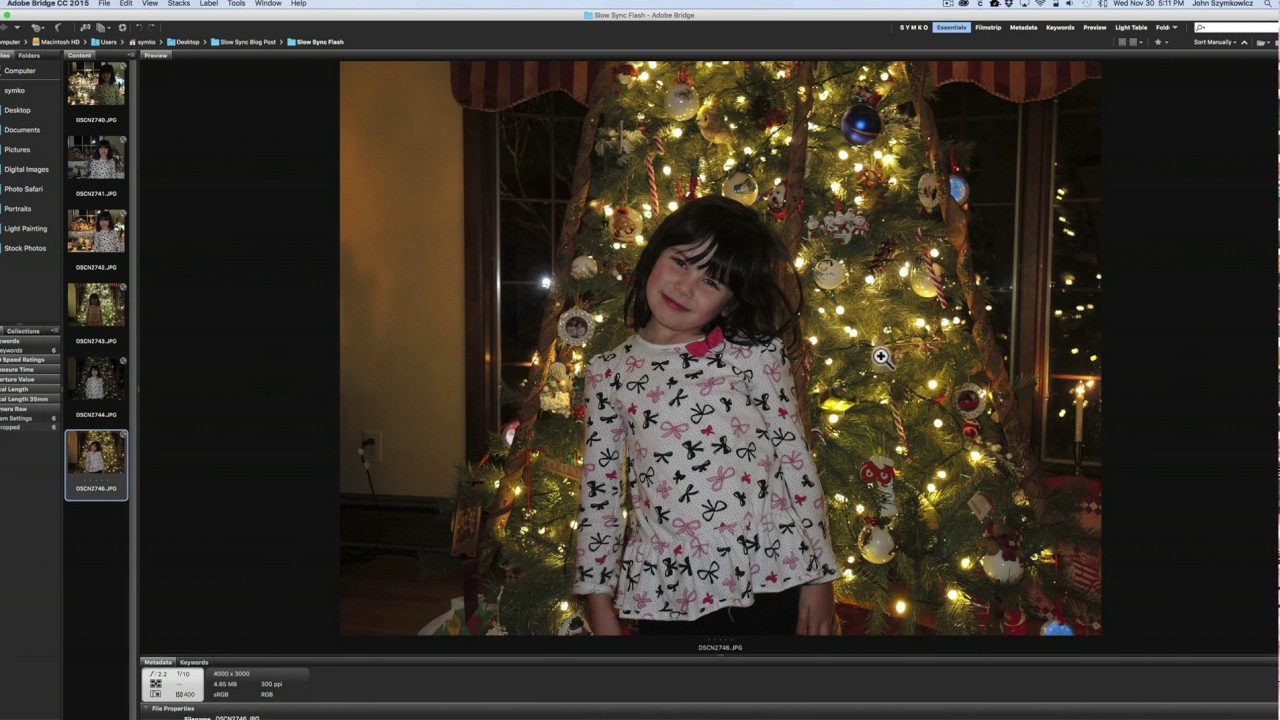Select thumbnail DSCN2742.JPG
Screen dimensions: 1280x720
(96, 231)
